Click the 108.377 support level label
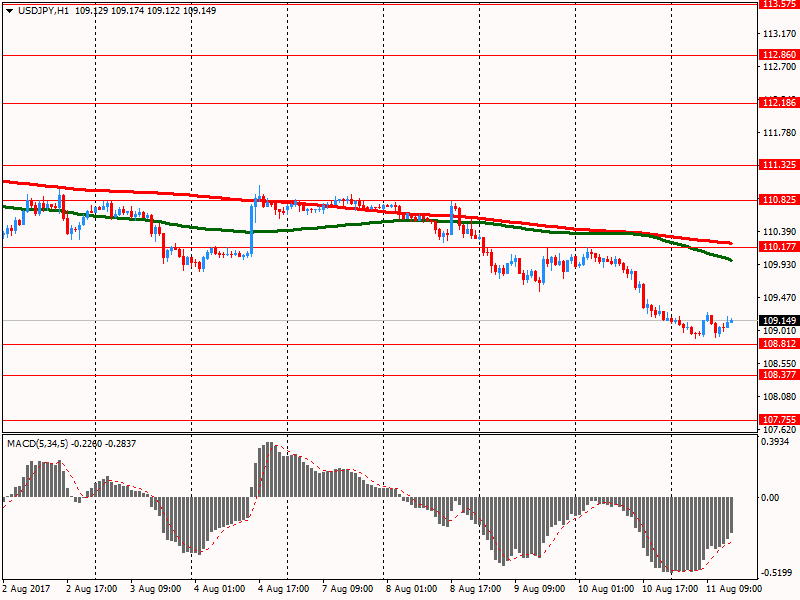This screenshot has width=800, height=600. [x=779, y=374]
